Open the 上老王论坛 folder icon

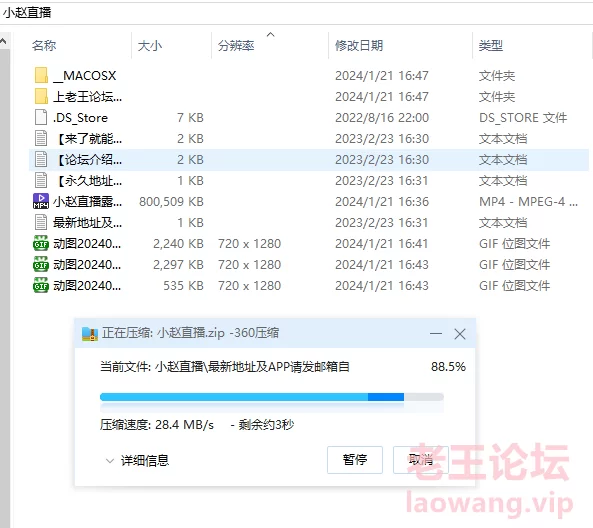pos(41,96)
